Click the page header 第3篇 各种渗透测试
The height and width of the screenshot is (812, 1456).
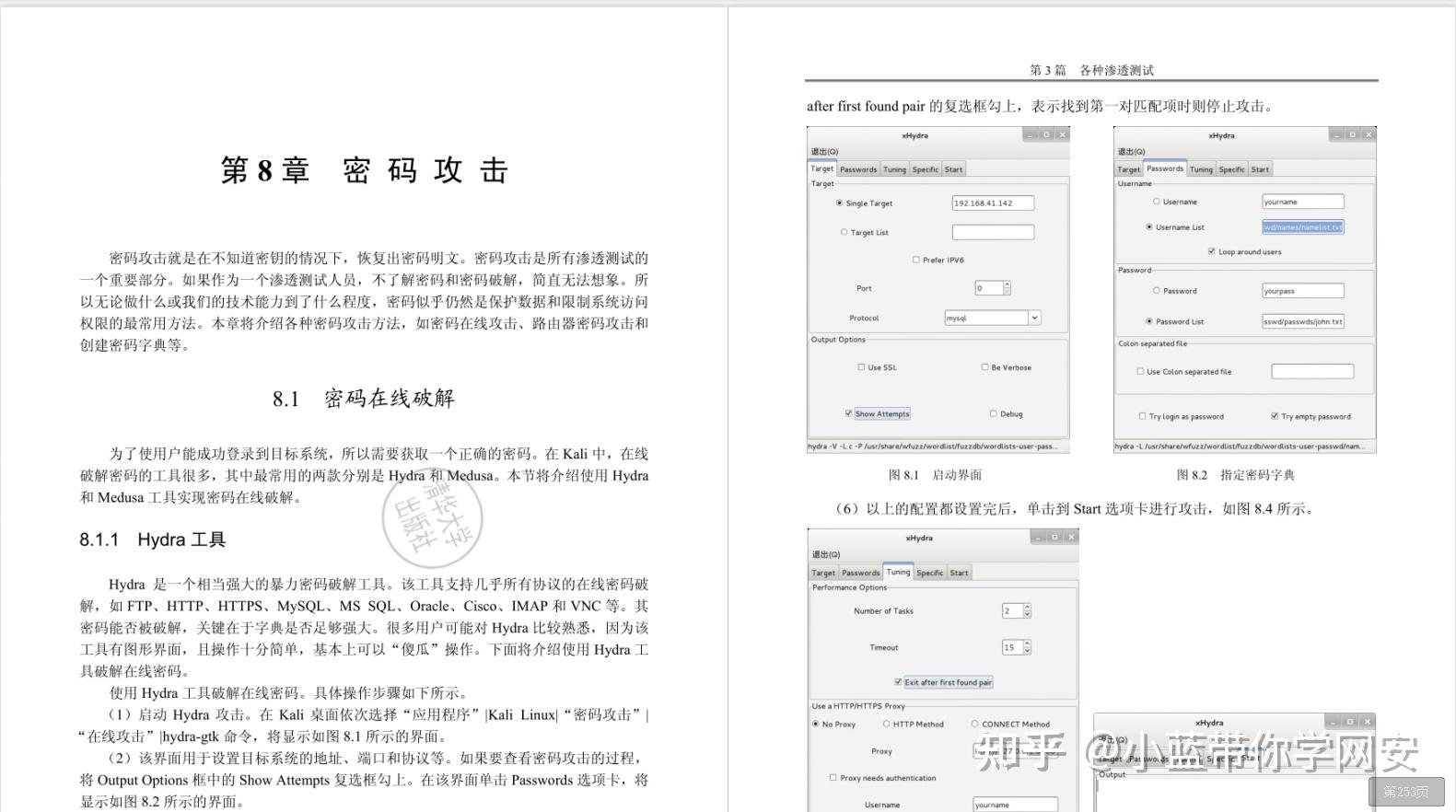[1091, 70]
